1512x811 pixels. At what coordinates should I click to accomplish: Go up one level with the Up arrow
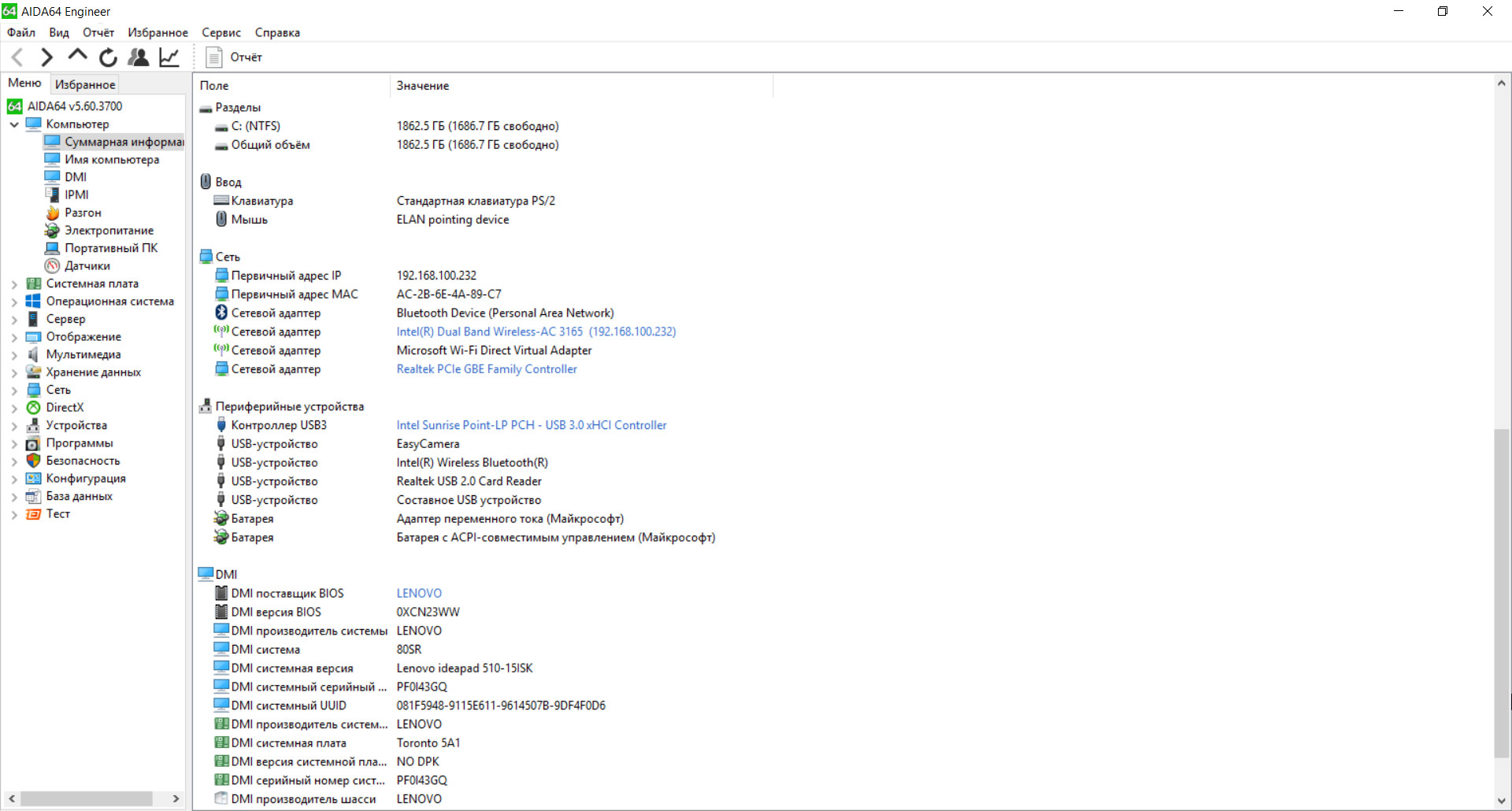[77, 55]
